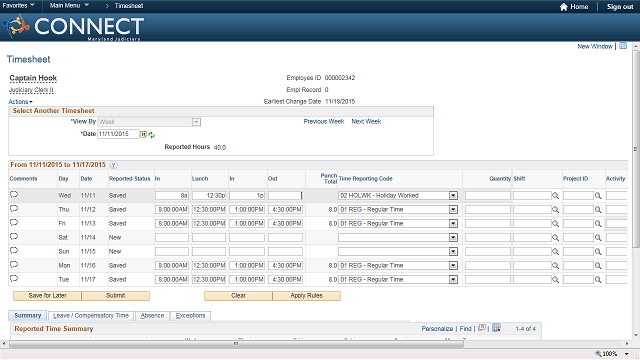Click the green refresh timesheet icon

[151, 135]
